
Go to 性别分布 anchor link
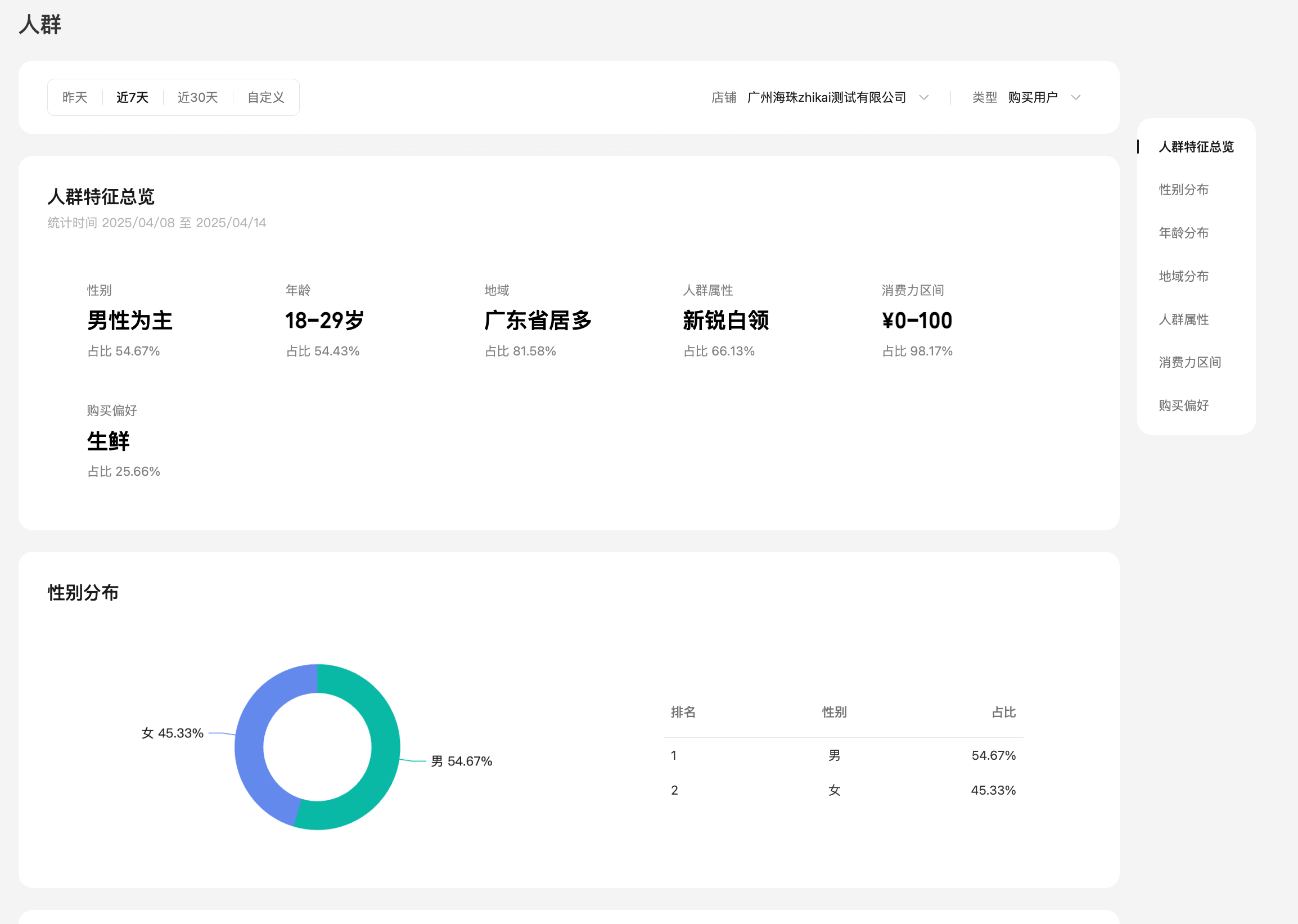pyautogui.click(x=1183, y=190)
